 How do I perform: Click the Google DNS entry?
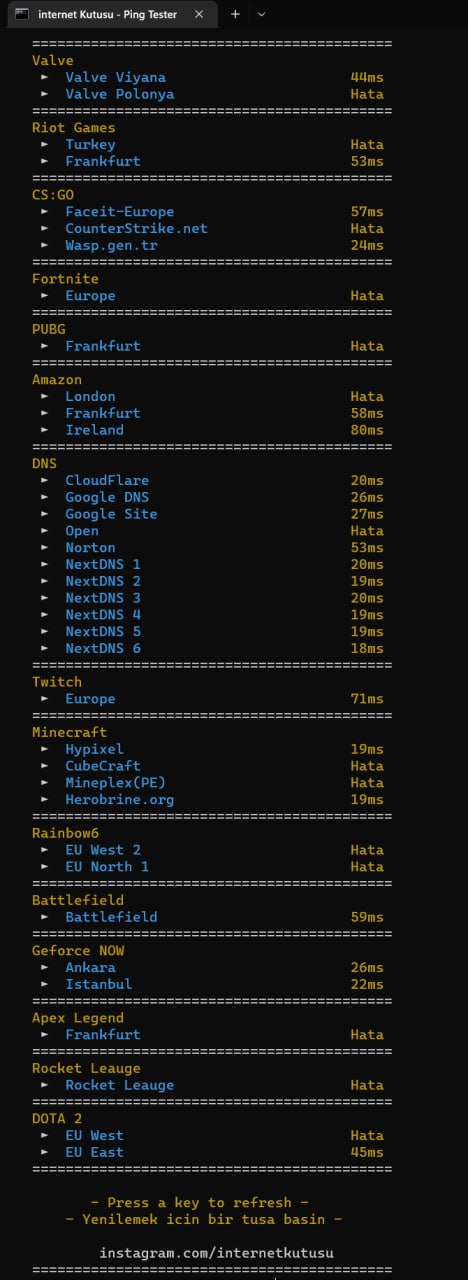pyautogui.click(x=107, y=497)
